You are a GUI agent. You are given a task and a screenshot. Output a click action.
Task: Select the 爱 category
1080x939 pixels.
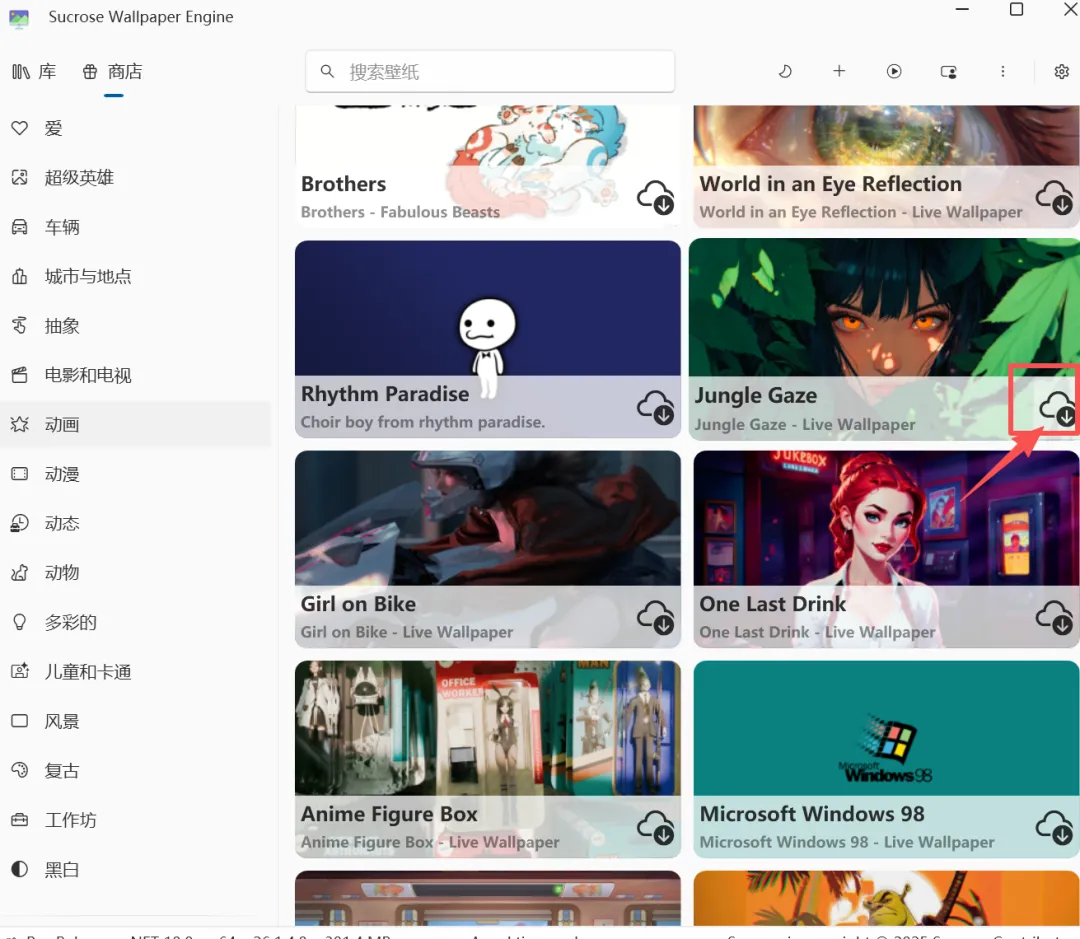click(136, 128)
